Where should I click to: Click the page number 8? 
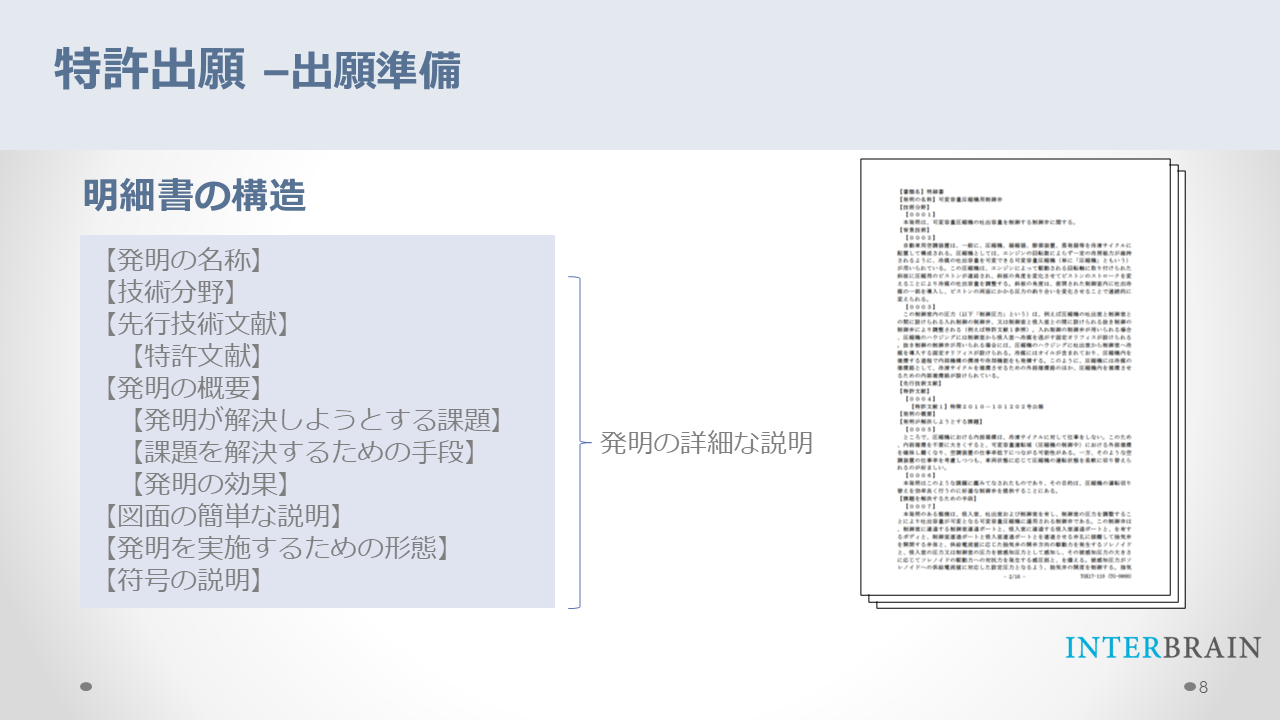(x=1203, y=687)
